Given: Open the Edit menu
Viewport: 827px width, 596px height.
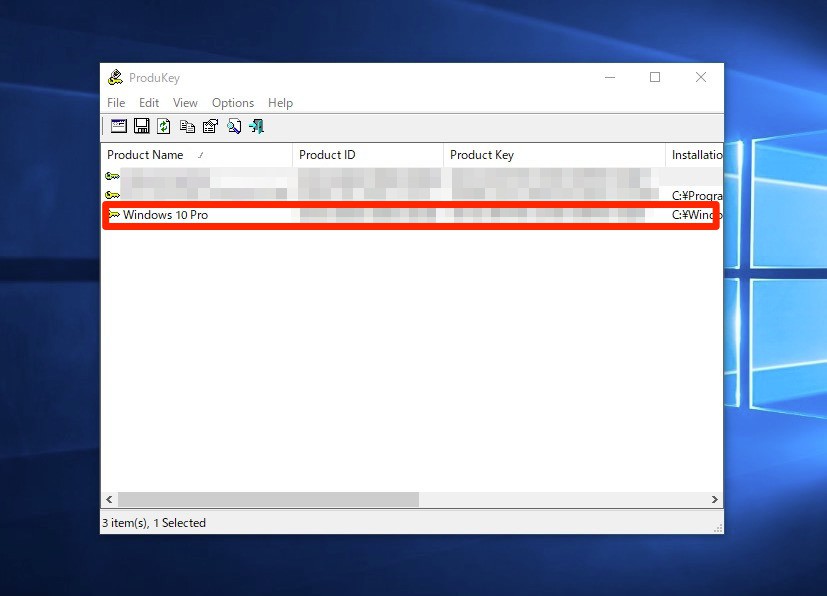Looking at the screenshot, I should 149,103.
